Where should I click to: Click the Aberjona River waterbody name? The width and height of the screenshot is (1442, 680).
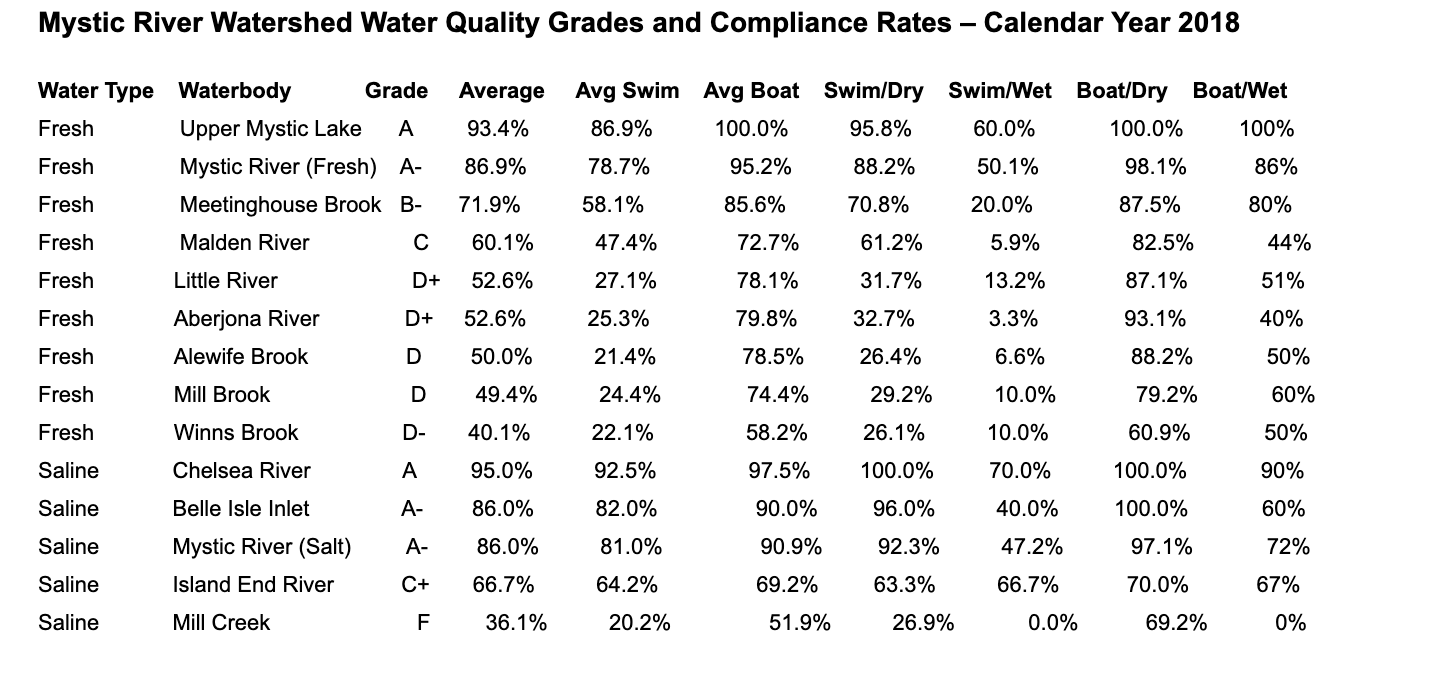(x=246, y=319)
